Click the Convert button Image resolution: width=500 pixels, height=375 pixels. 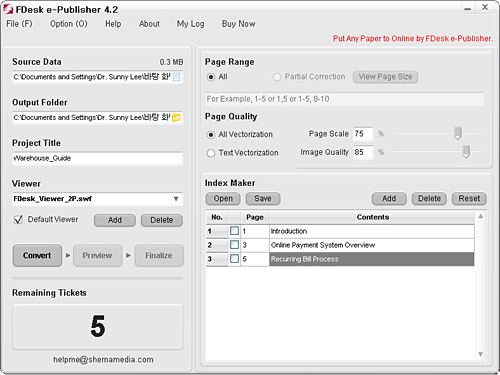pos(37,255)
